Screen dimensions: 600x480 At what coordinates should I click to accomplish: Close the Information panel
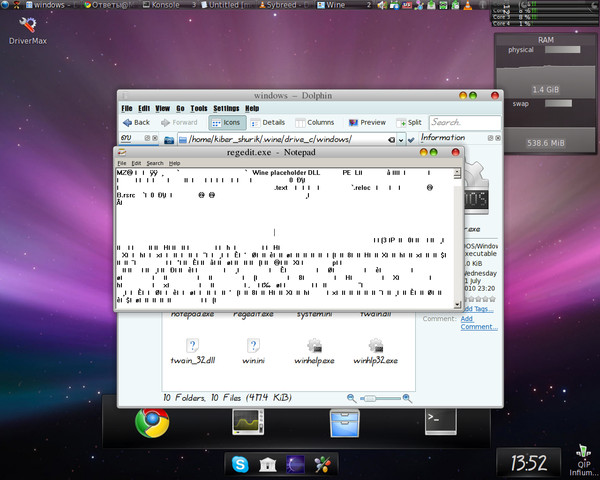498,138
